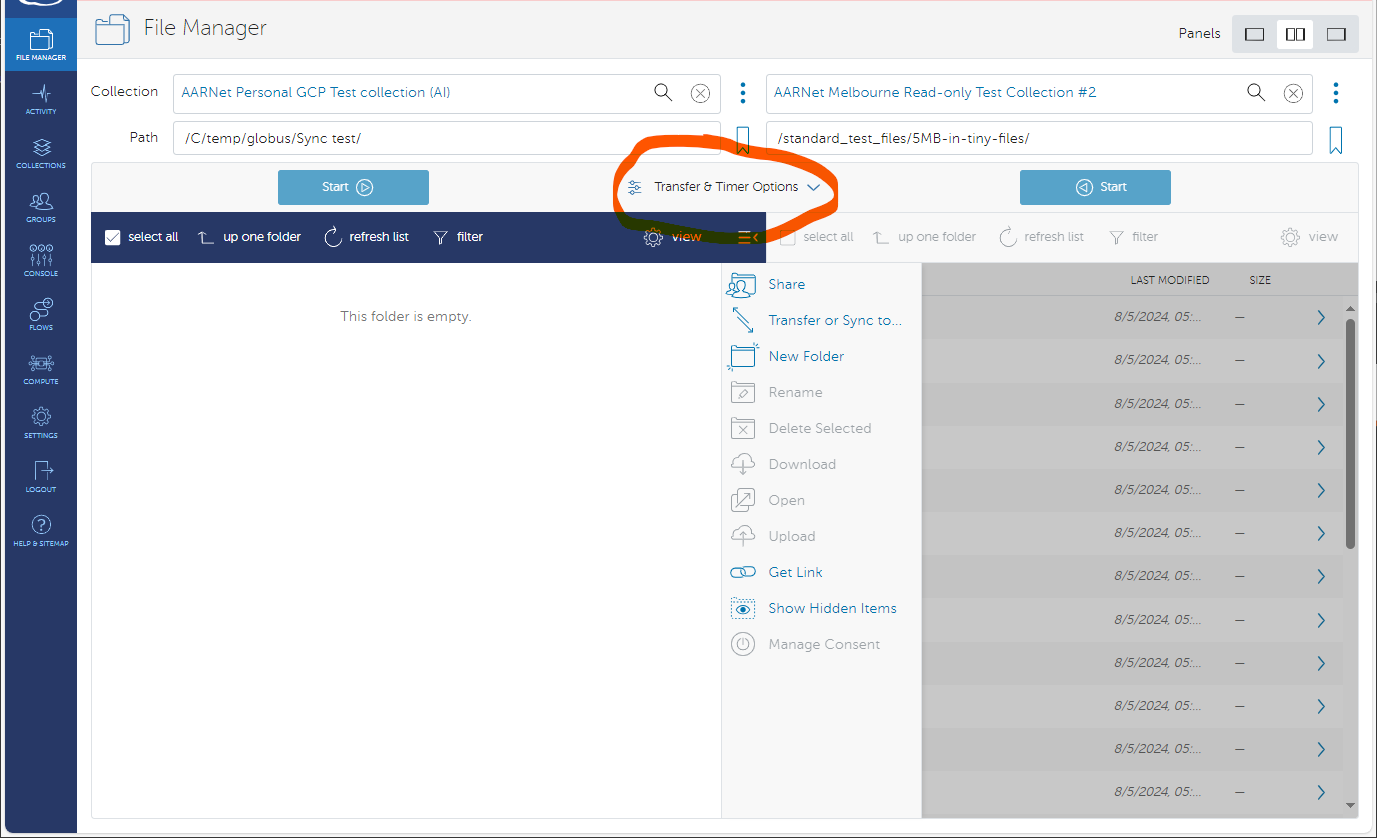This screenshot has width=1377, height=838.
Task: Open the Activity page
Action: pyautogui.click(x=41, y=99)
